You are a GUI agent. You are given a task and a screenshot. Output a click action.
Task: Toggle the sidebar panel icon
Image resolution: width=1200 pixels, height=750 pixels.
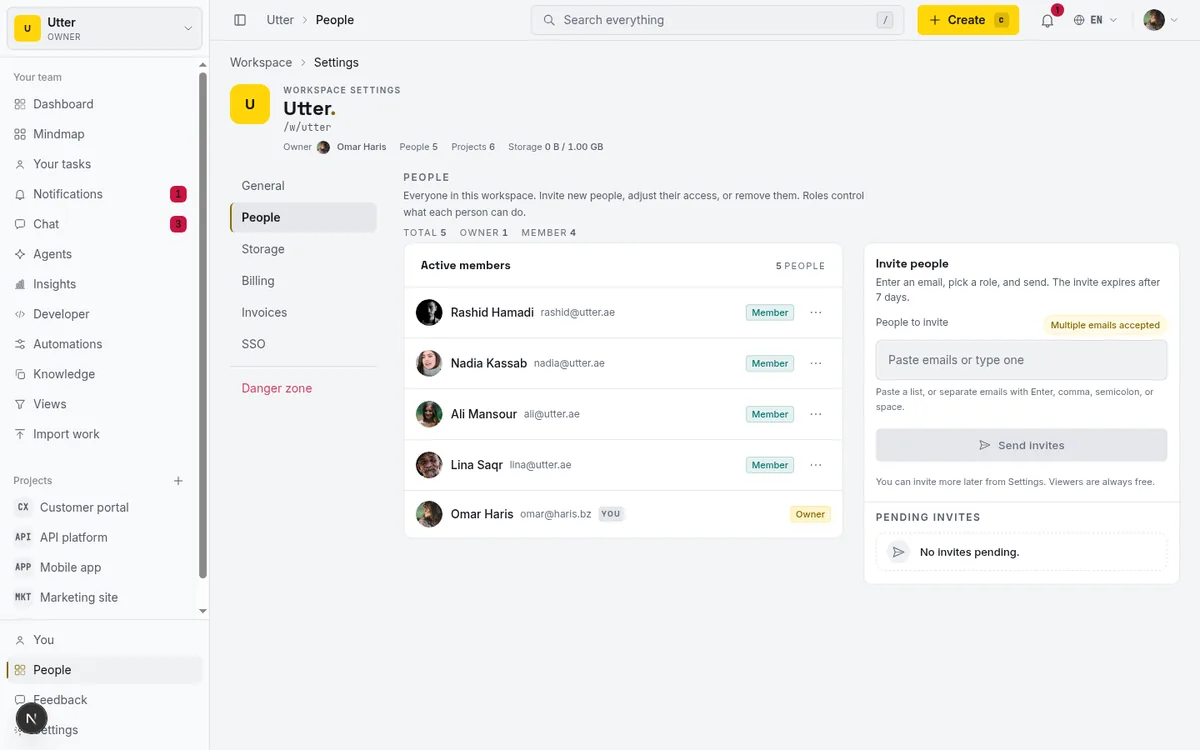pos(240,20)
